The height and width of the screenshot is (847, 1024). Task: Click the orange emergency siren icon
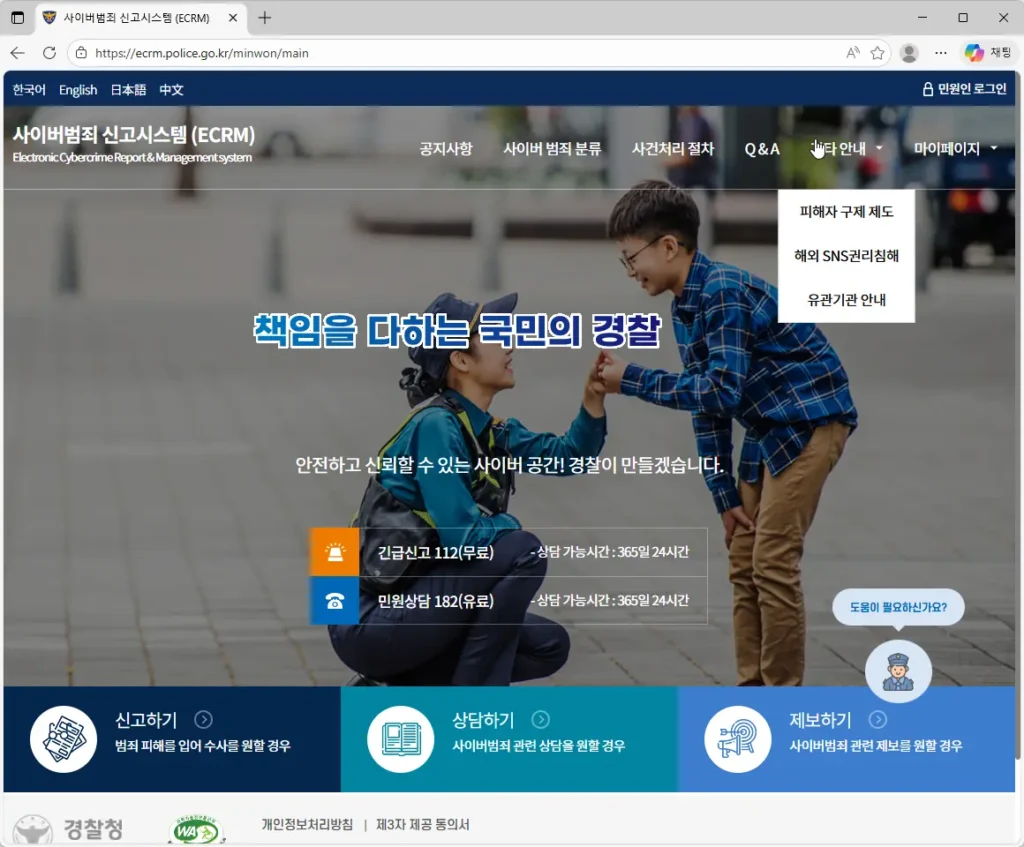(335, 551)
